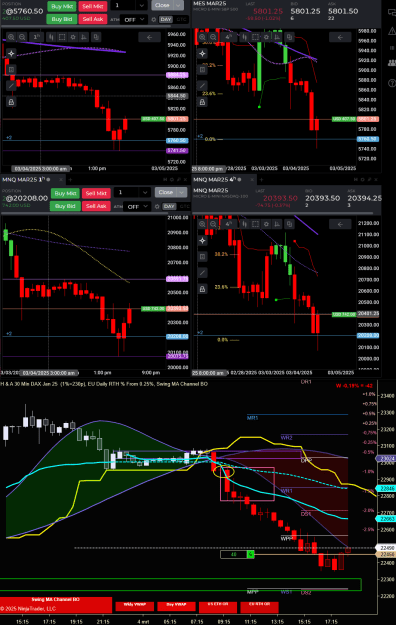Click Sell Mkt in the MES order panel

(x=93, y=6)
